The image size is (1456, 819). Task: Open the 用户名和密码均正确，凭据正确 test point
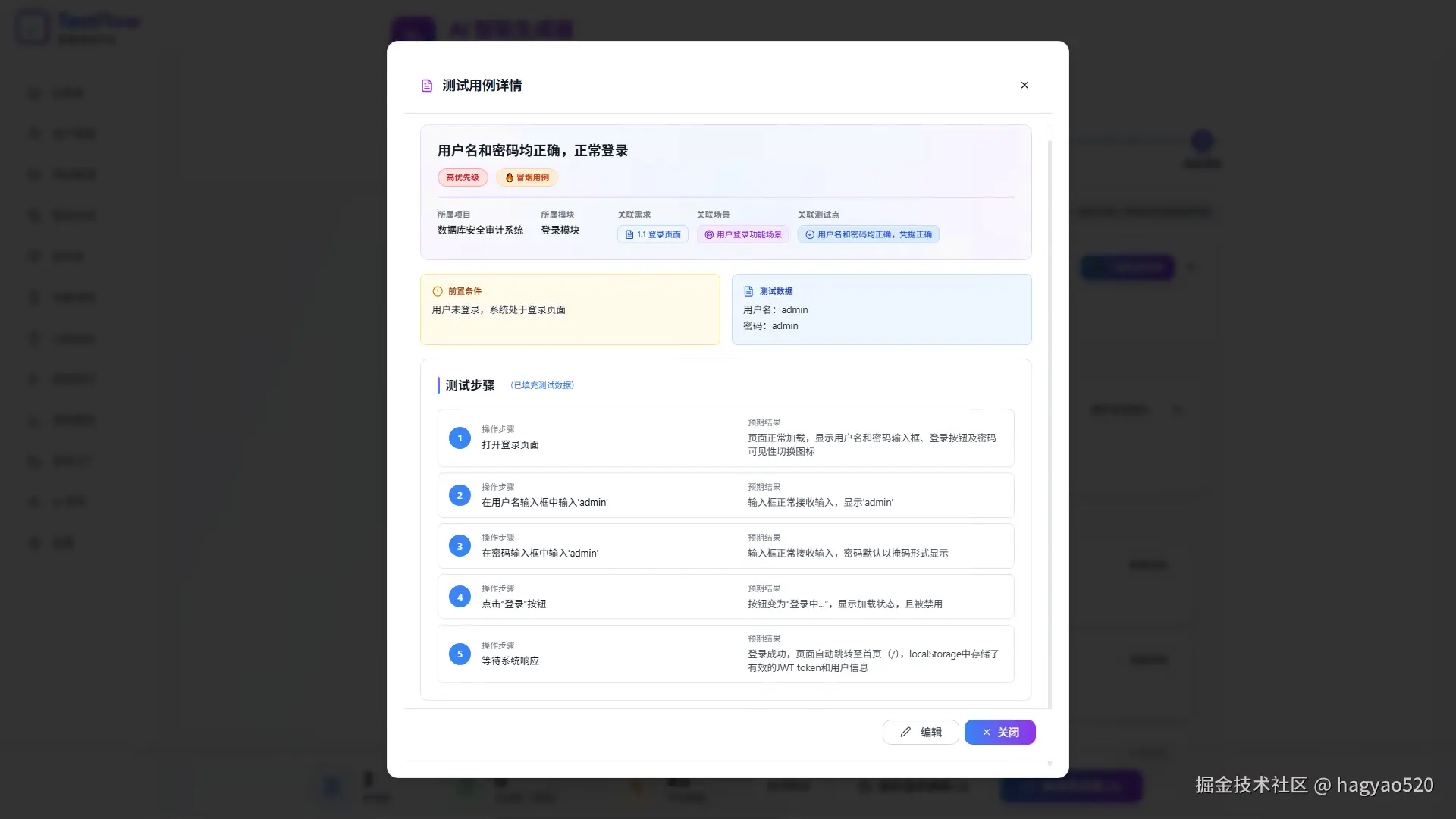[x=868, y=234]
